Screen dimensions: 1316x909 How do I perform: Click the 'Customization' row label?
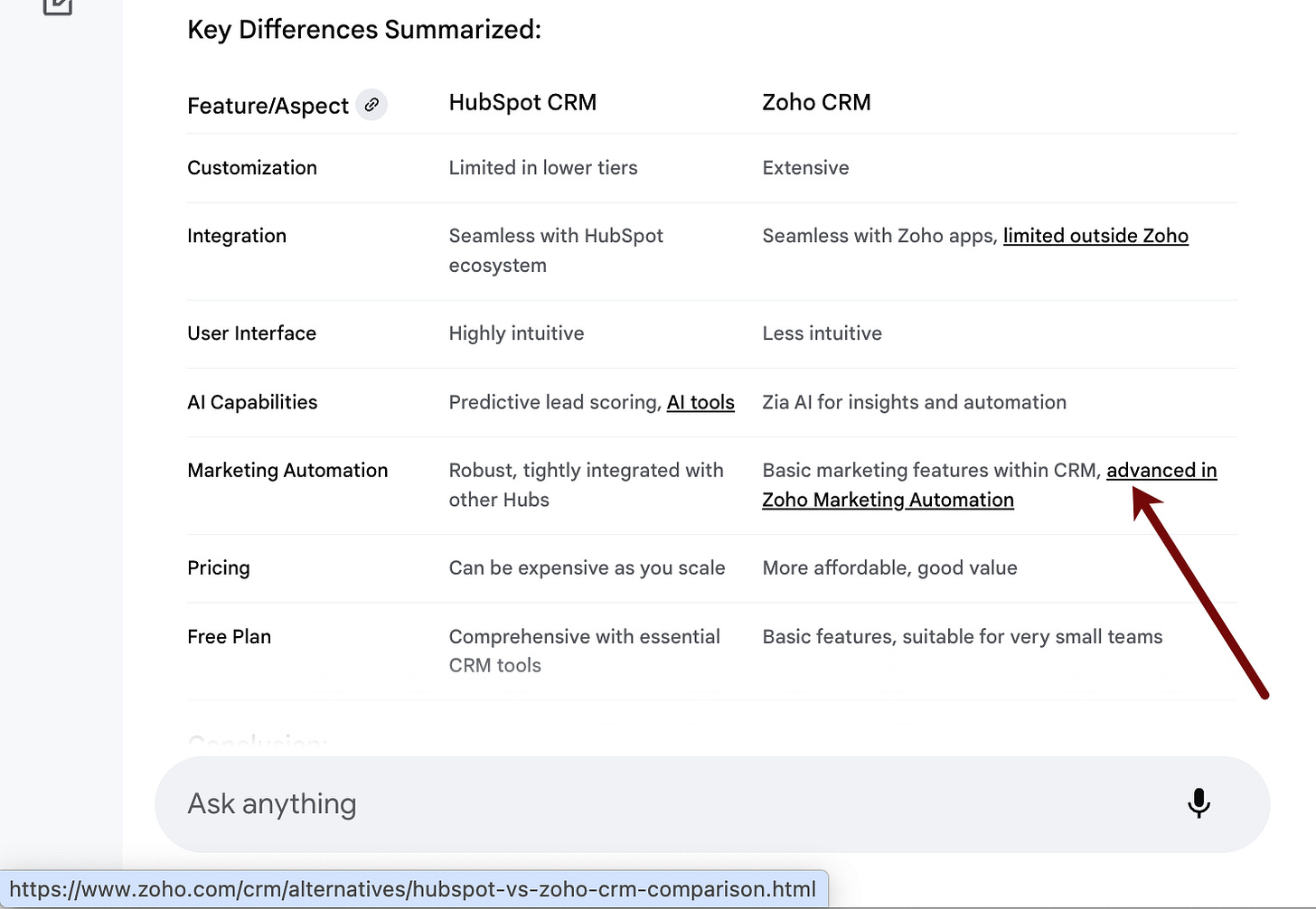click(252, 168)
